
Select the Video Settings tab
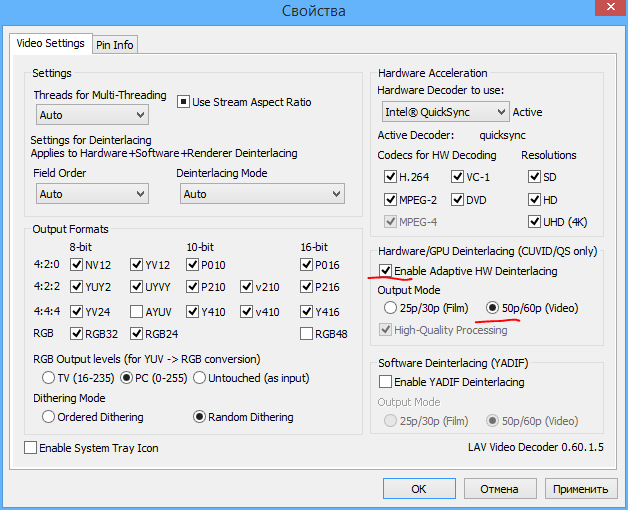click(50, 43)
